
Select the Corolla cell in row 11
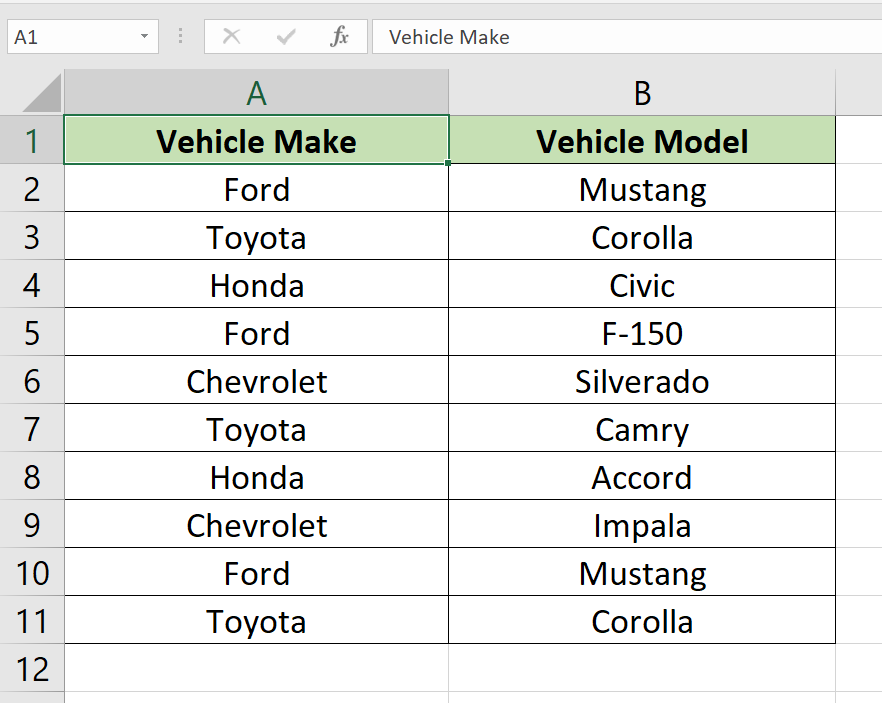pyautogui.click(x=642, y=620)
